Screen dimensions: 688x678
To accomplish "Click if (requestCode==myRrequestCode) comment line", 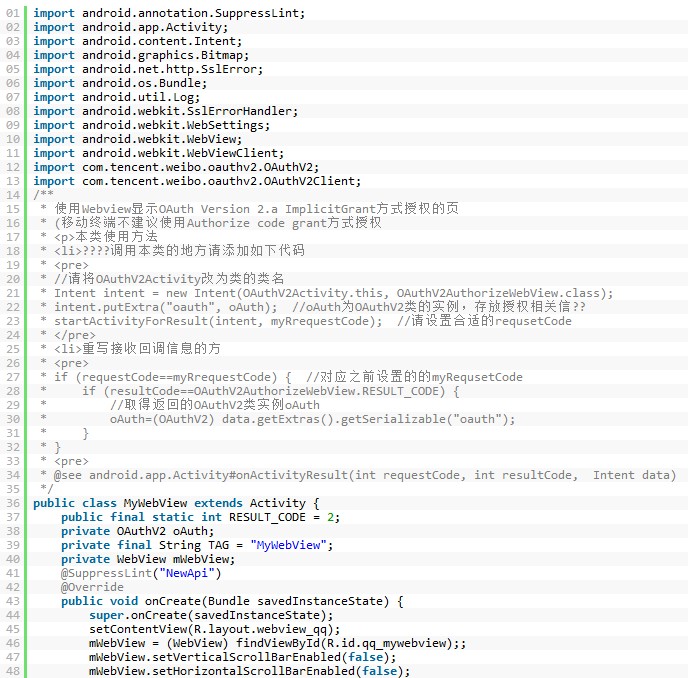I will pos(281,377).
